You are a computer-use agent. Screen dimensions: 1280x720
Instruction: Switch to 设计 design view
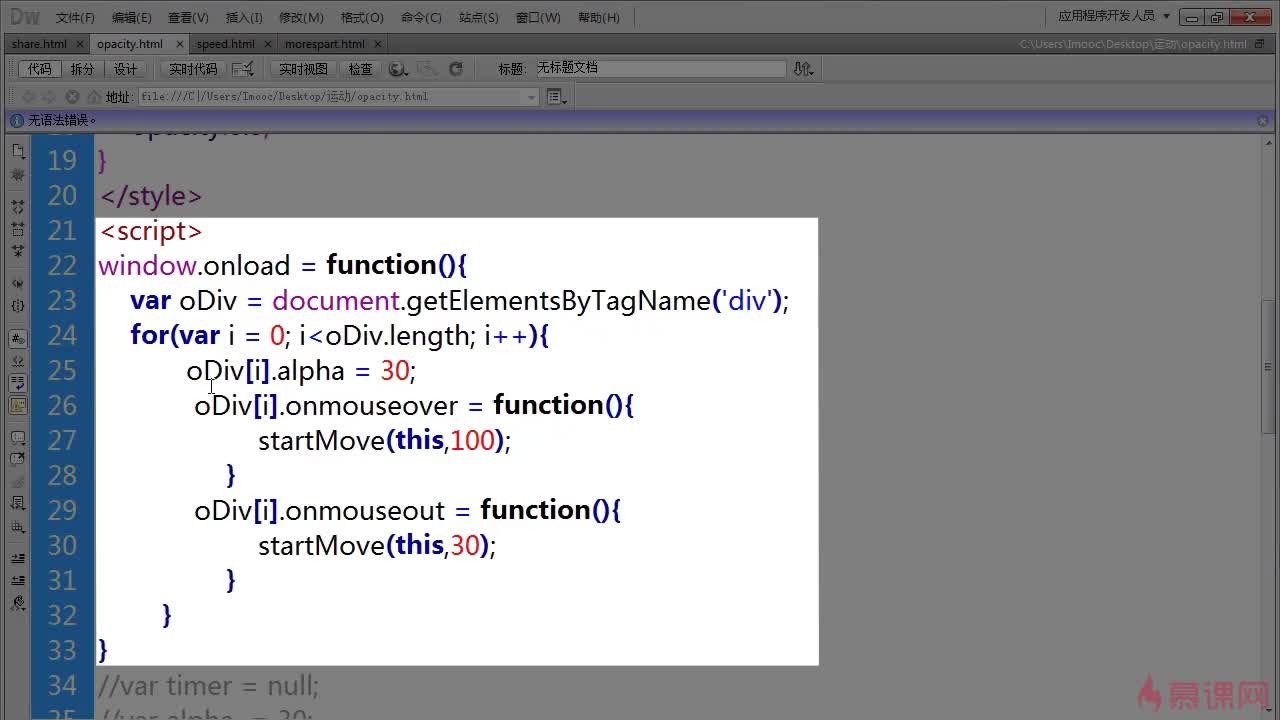coord(125,69)
